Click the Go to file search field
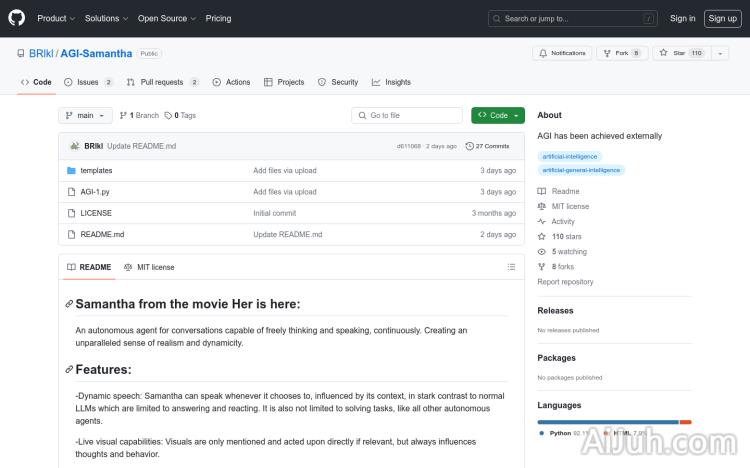The height and width of the screenshot is (468, 750). pos(407,116)
